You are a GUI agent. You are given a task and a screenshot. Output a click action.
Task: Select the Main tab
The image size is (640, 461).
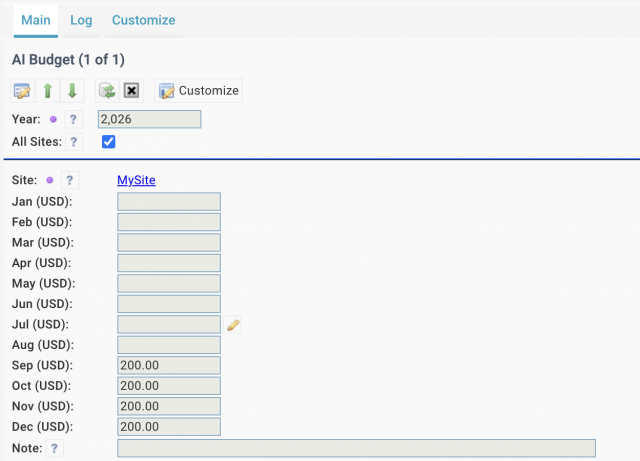pos(36,20)
